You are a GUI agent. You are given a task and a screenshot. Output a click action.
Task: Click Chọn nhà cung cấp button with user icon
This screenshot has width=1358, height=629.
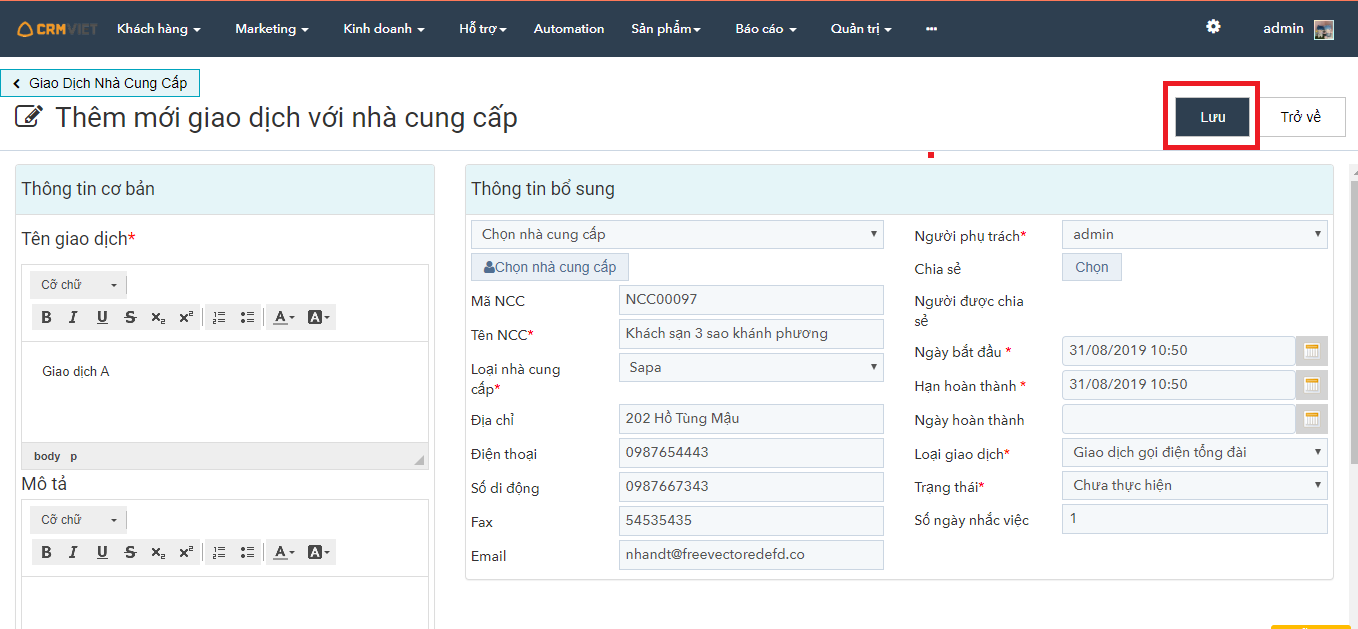click(550, 267)
